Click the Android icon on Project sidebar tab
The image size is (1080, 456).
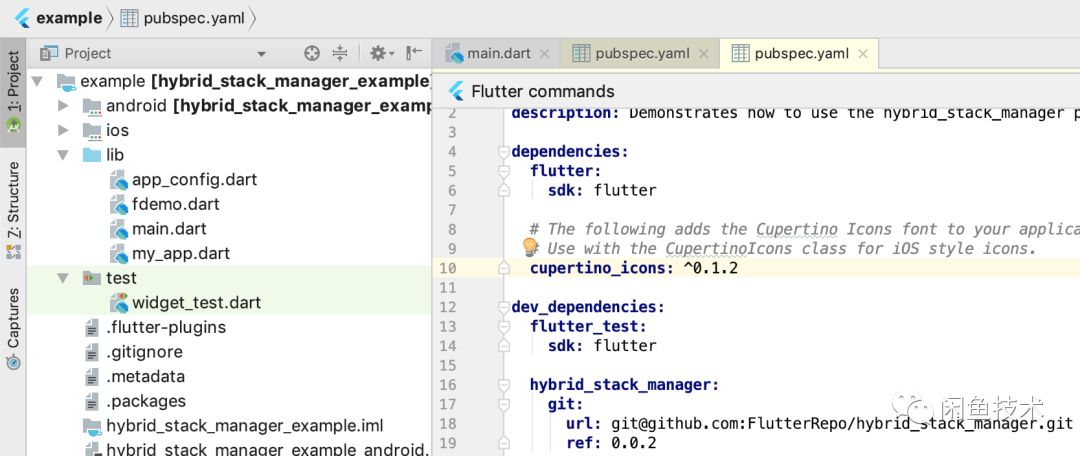pyautogui.click(x=13, y=125)
